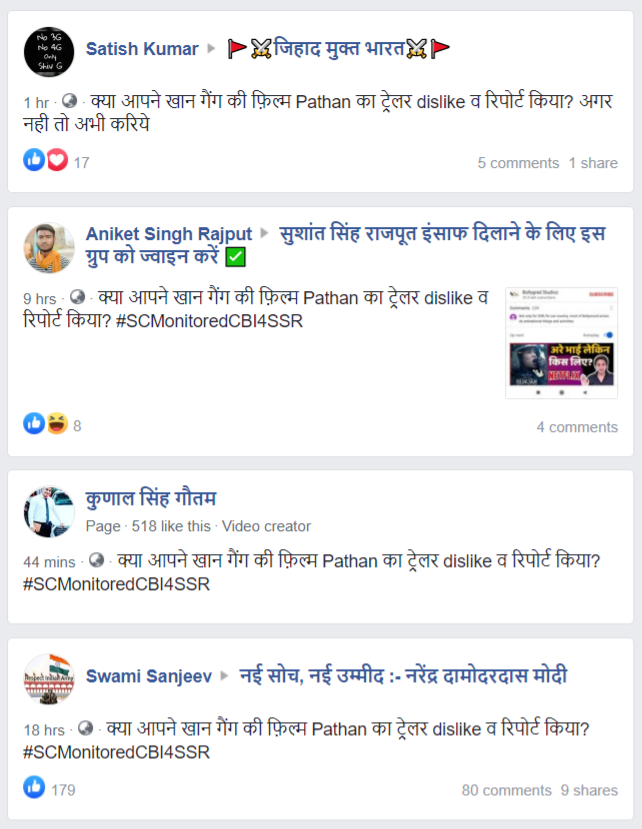
Task: View the 9 shares on Swami Sanjeev's post
Action: point(589,790)
